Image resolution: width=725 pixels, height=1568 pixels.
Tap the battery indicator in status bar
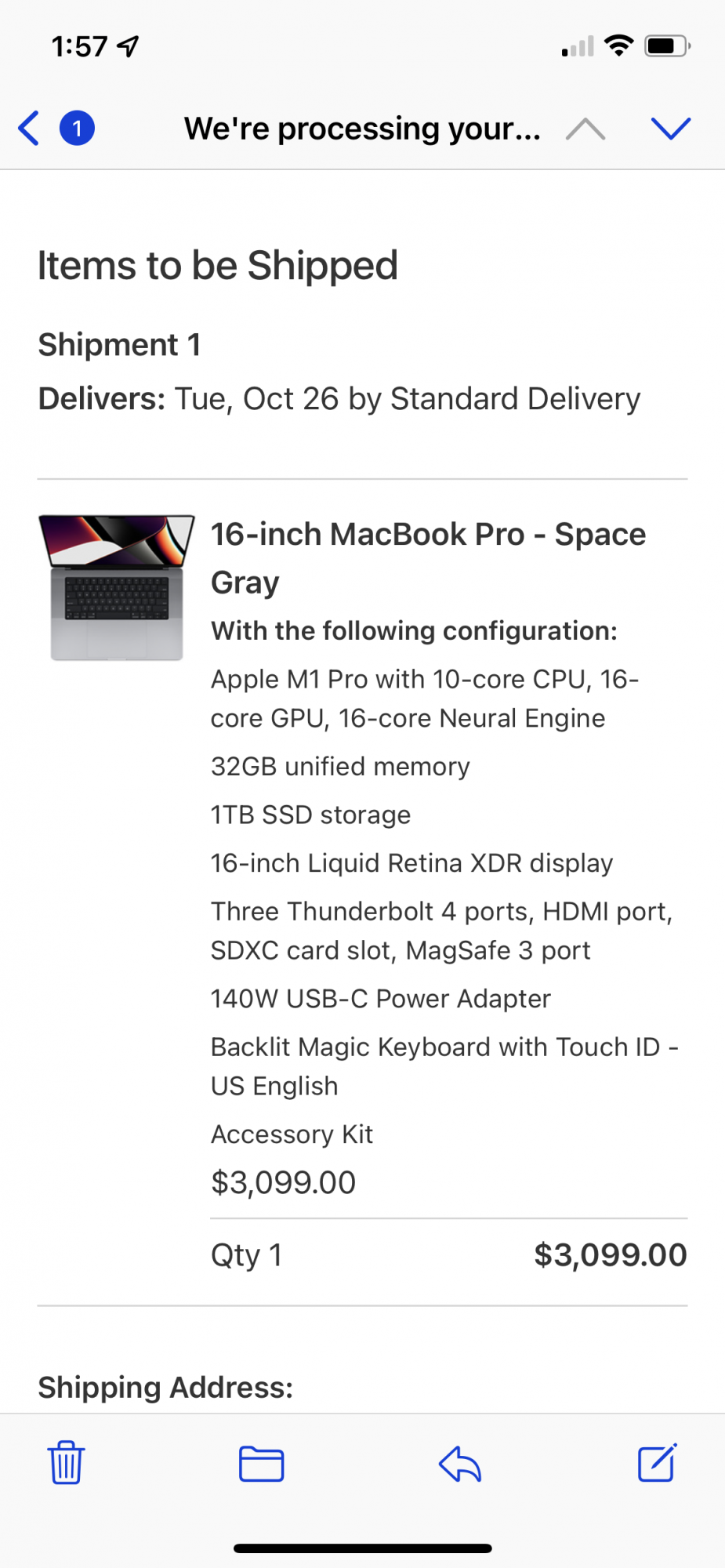(x=666, y=46)
